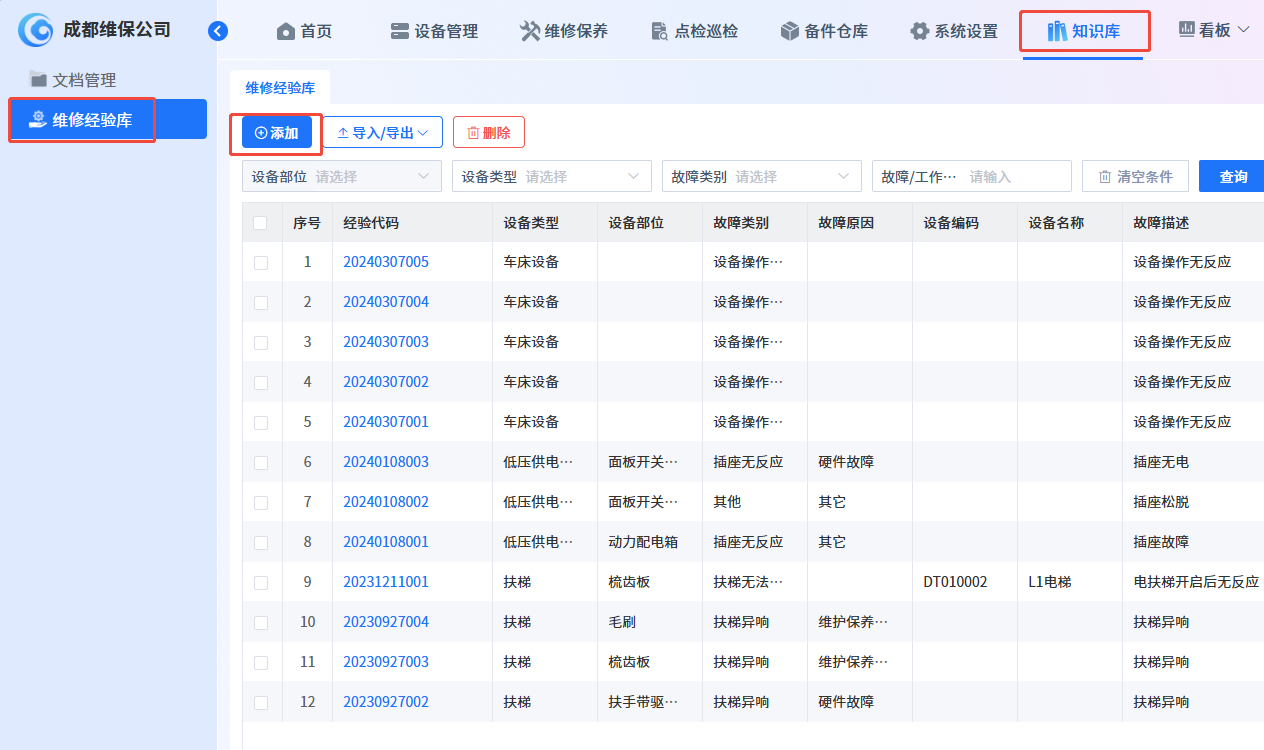Collapse sidebar with the arrow icon
1264x750 pixels.
[x=218, y=31]
